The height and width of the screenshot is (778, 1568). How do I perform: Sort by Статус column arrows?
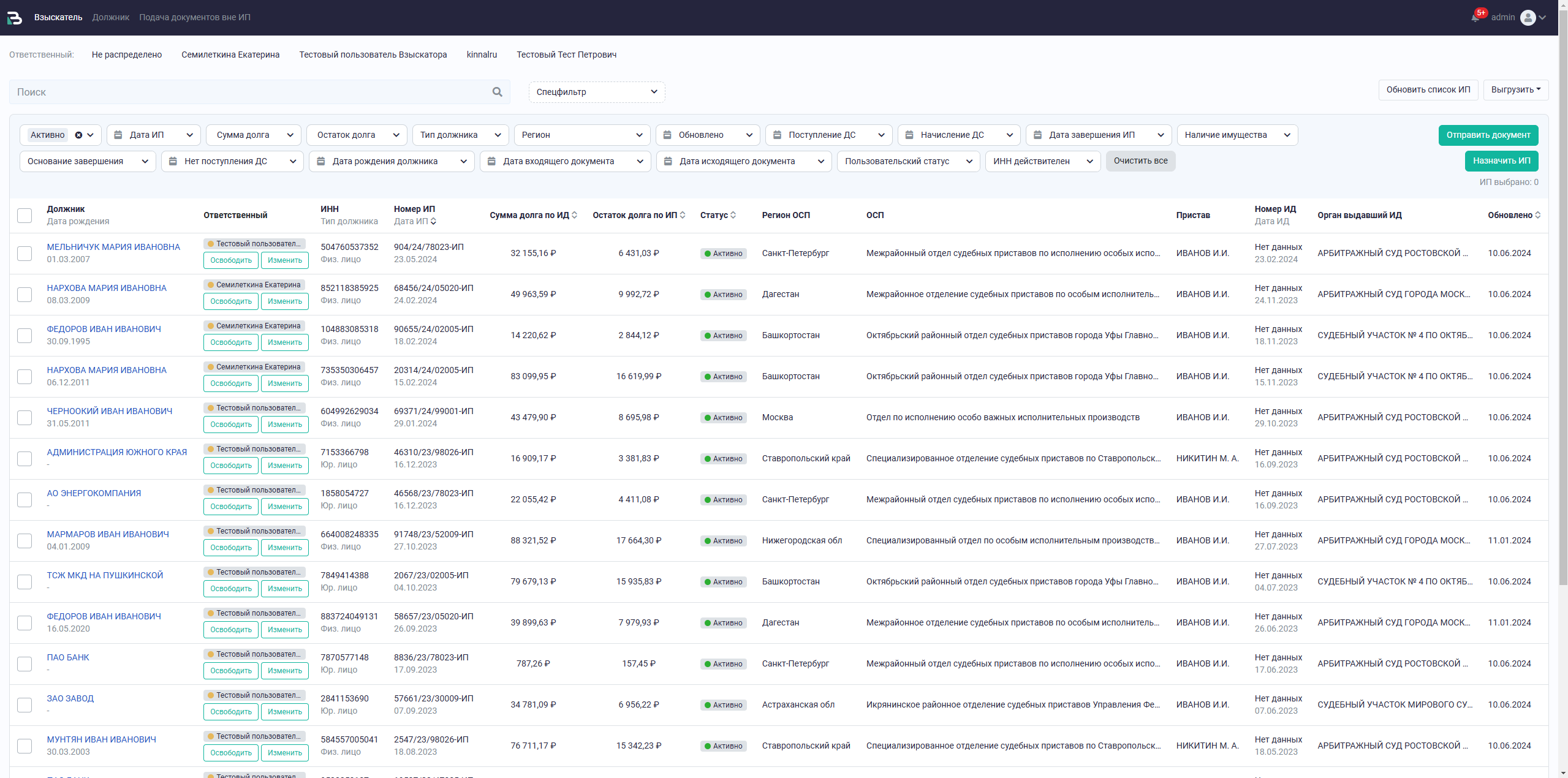(x=733, y=215)
